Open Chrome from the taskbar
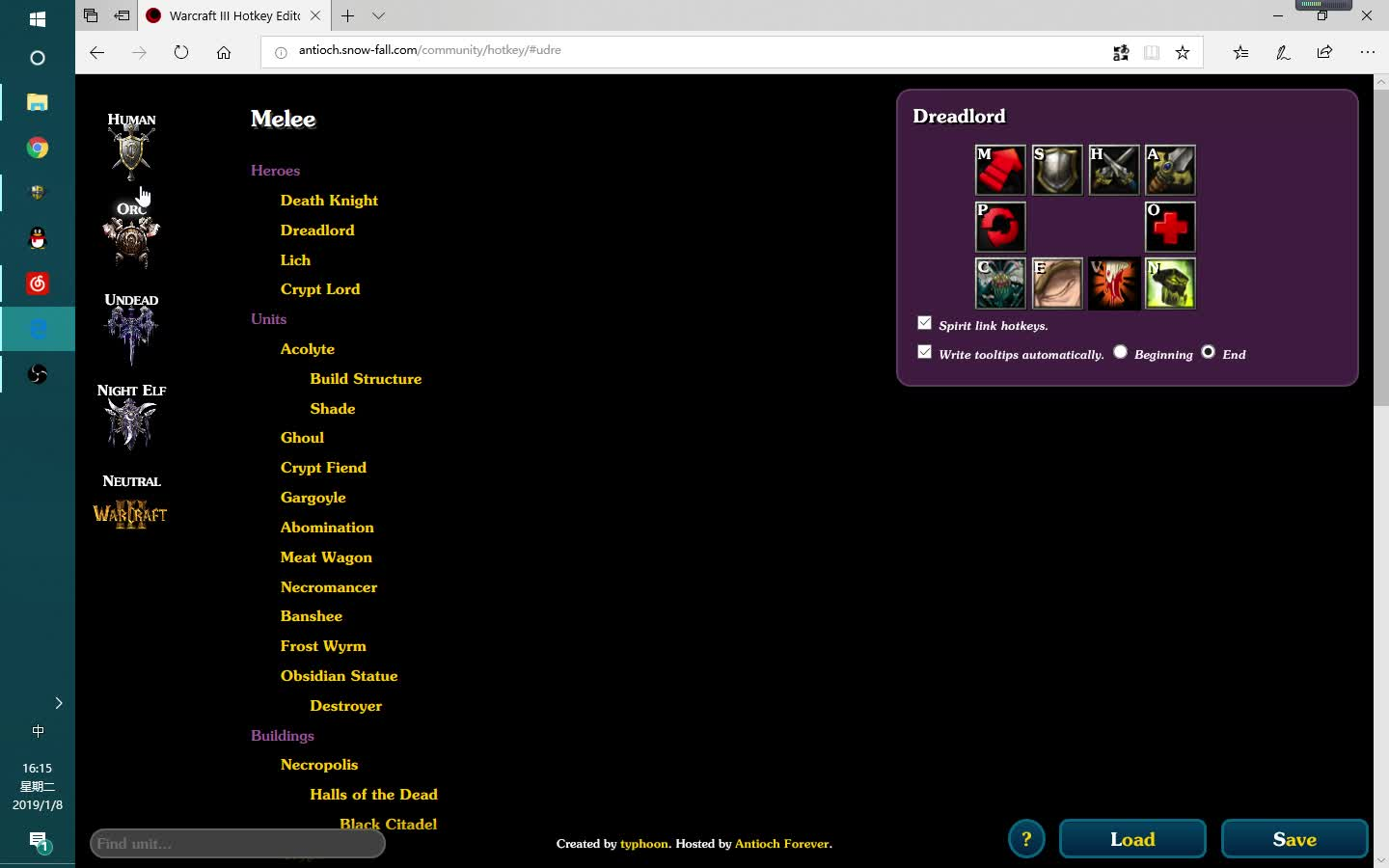 (38, 148)
